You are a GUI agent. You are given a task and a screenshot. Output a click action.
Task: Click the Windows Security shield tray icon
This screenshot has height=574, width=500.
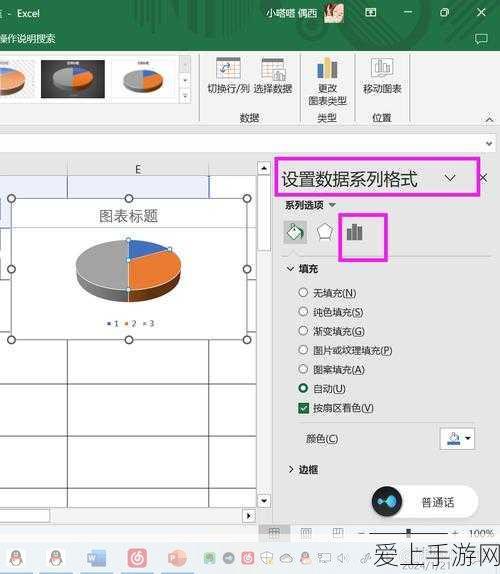click(x=266, y=558)
